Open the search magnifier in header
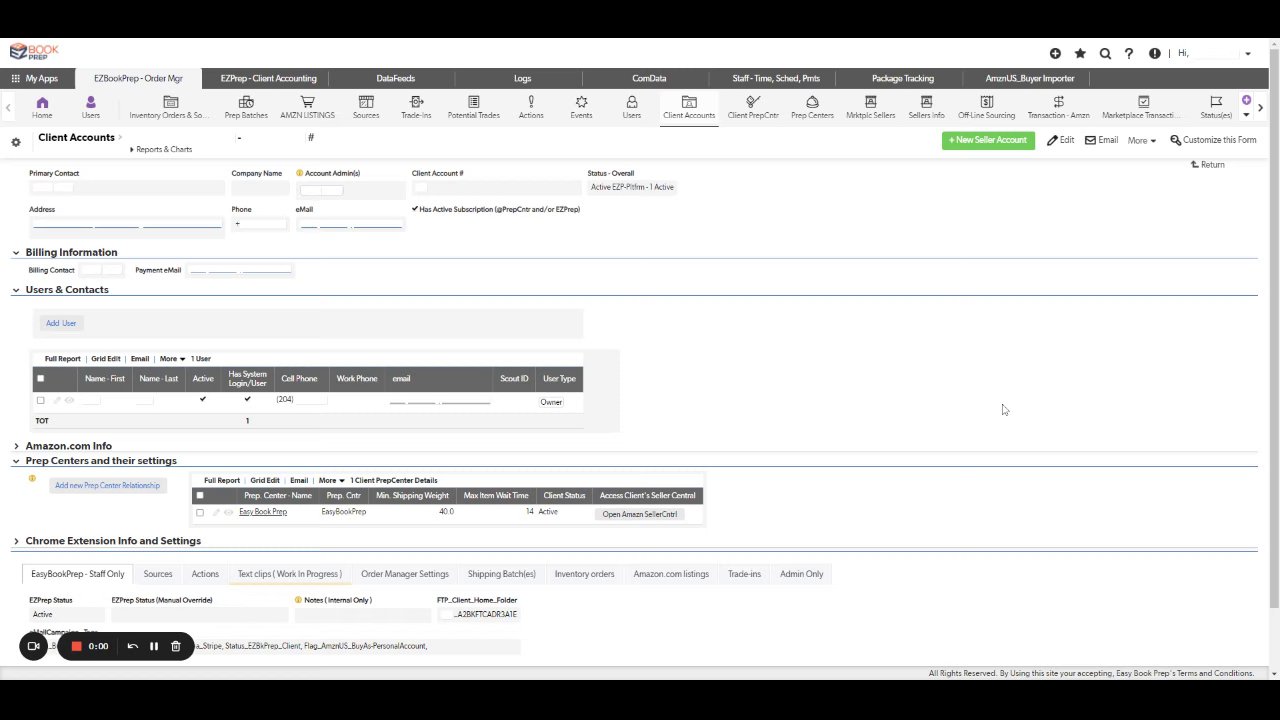 (x=1105, y=53)
